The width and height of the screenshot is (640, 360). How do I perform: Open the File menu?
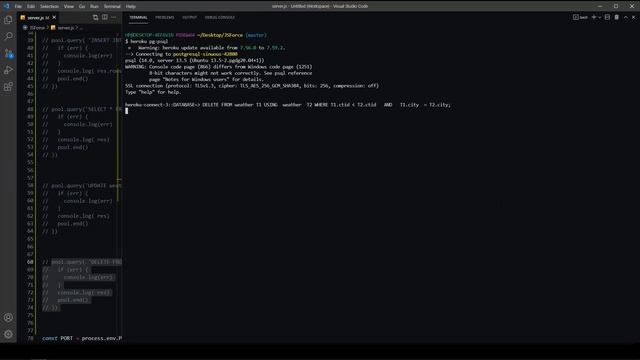coord(18,6)
